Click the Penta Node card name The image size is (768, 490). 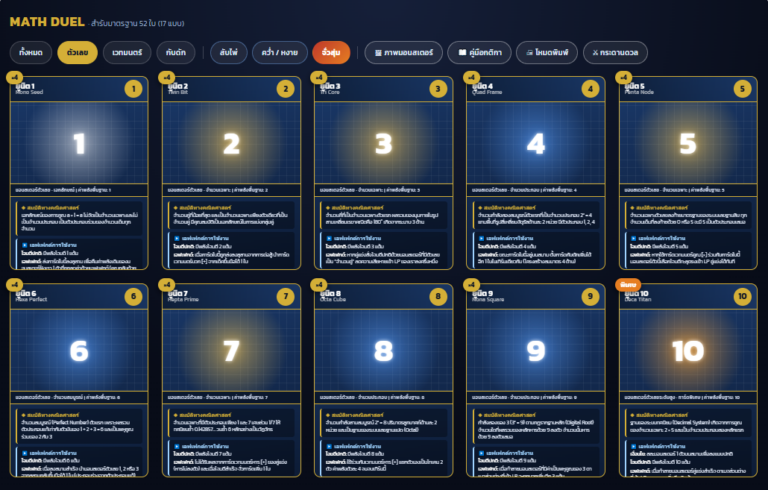[639, 92]
